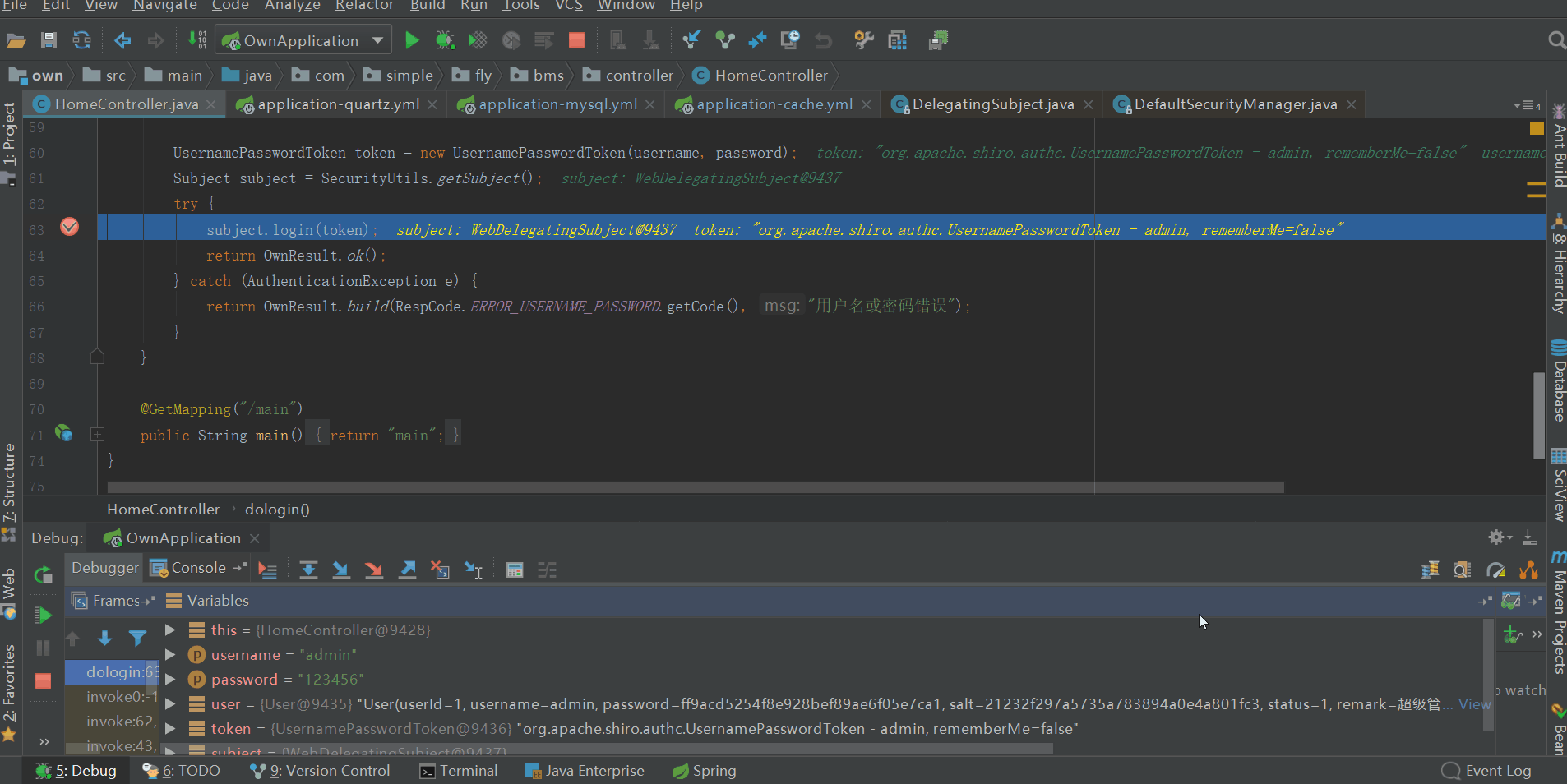The height and width of the screenshot is (784, 1567).
Task: Open the Event Log
Action: (1486, 771)
